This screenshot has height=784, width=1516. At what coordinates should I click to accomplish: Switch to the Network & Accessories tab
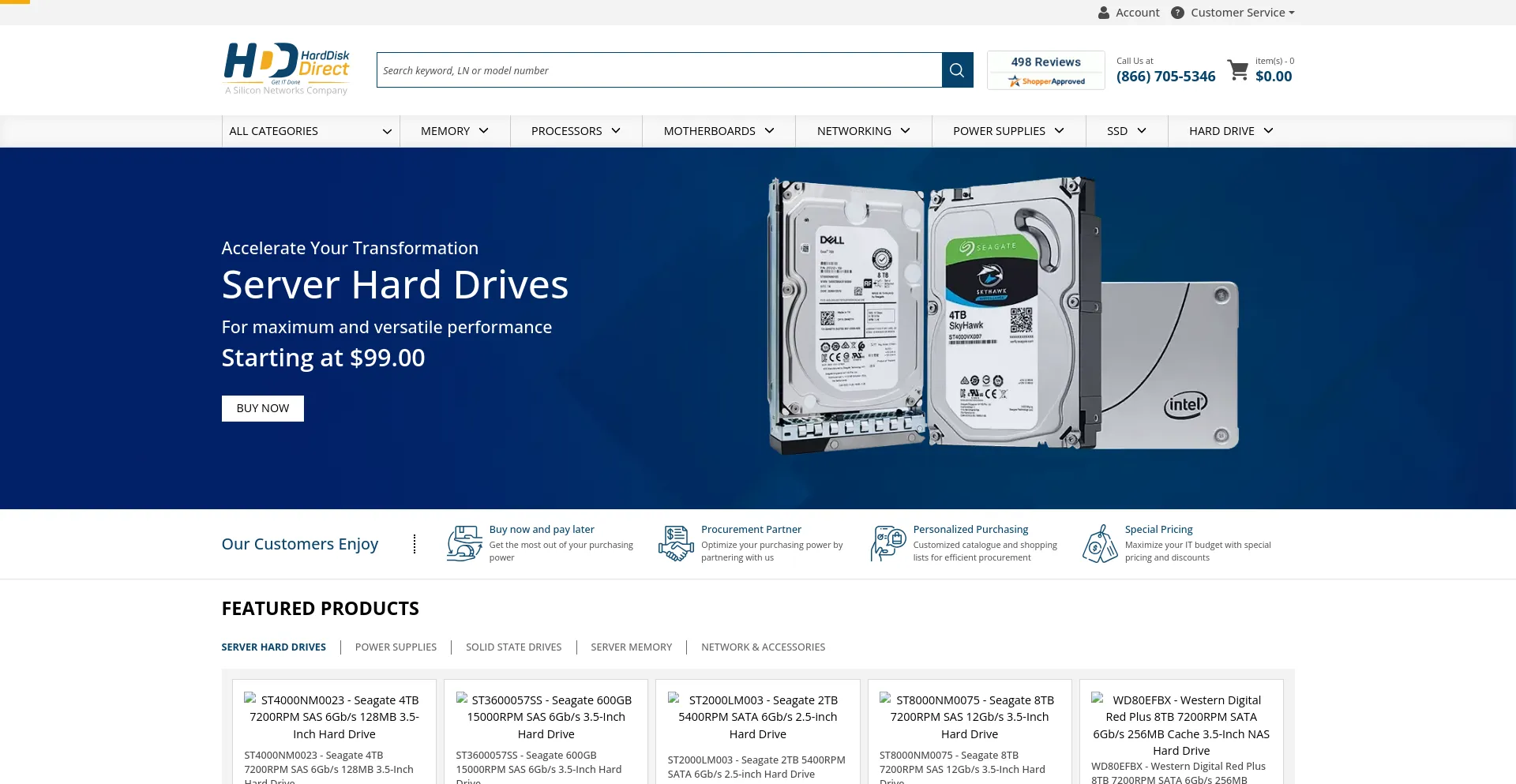tap(763, 647)
